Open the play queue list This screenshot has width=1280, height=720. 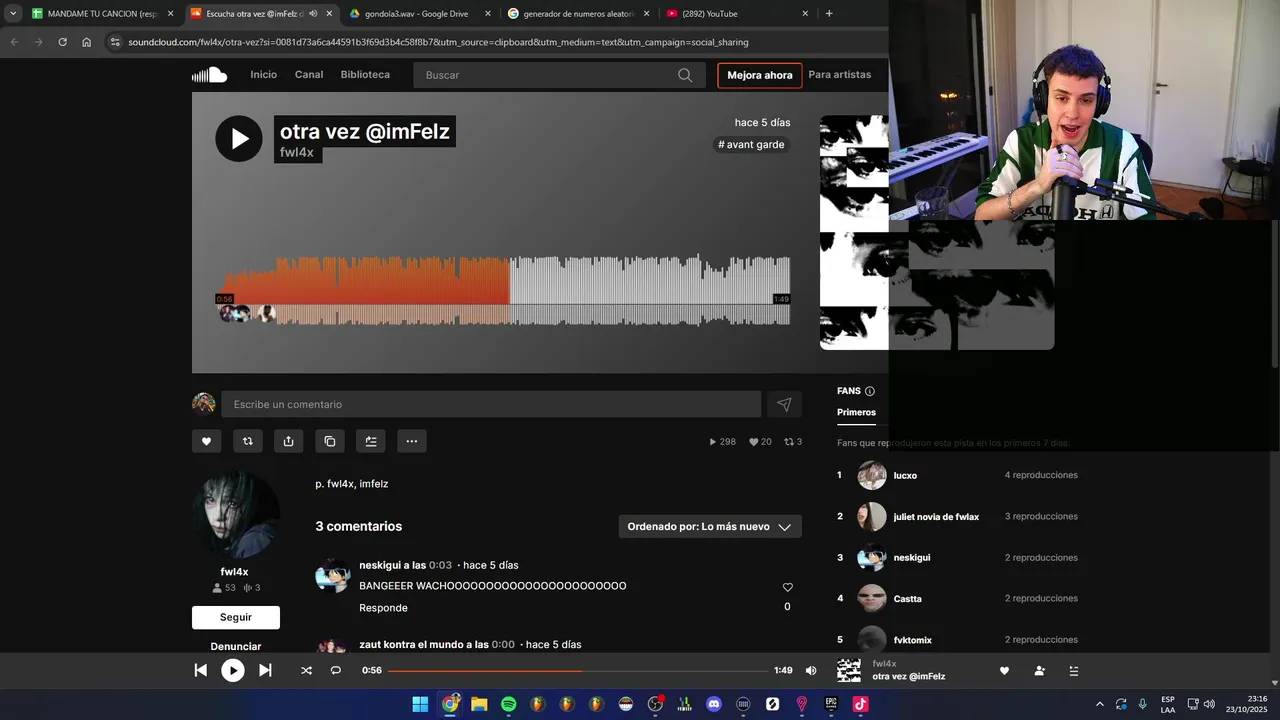click(x=1074, y=671)
